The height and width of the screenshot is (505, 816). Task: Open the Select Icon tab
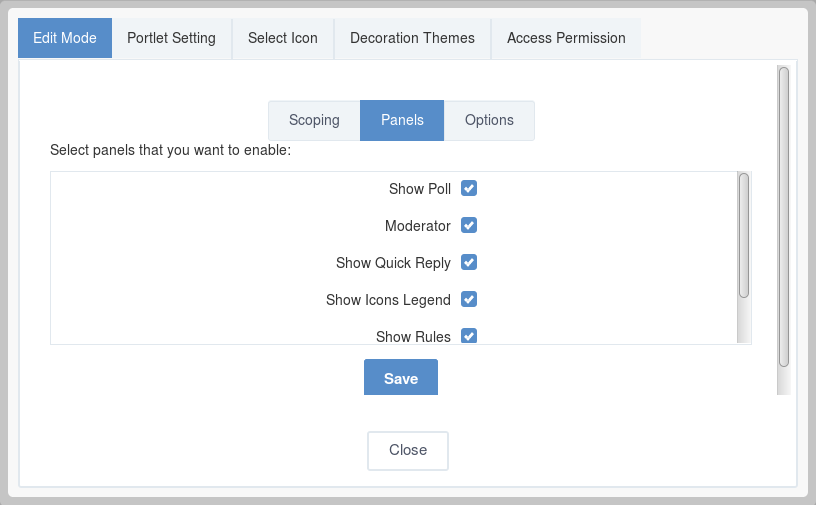tap(283, 38)
